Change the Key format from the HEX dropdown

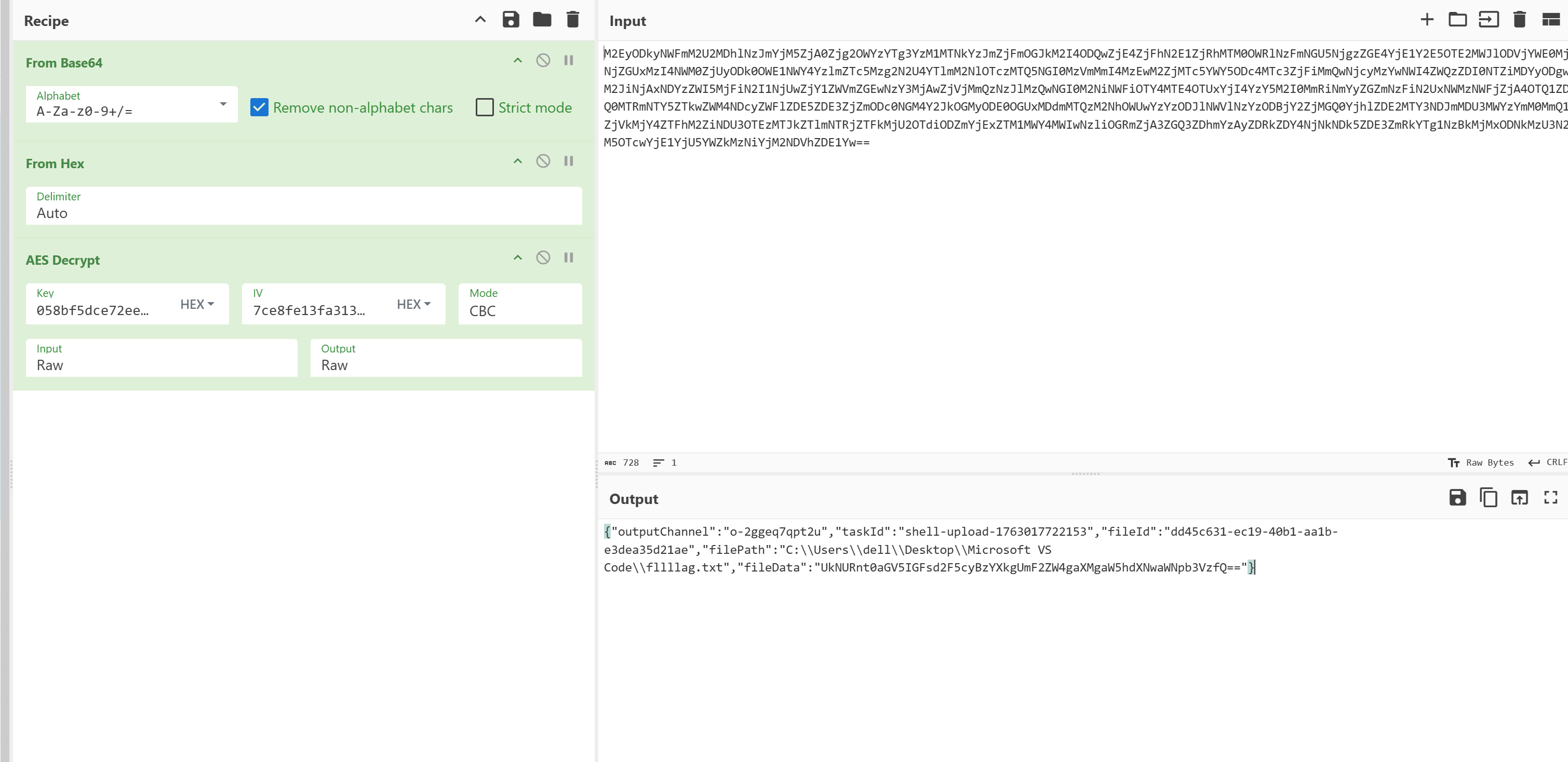pyautogui.click(x=197, y=304)
